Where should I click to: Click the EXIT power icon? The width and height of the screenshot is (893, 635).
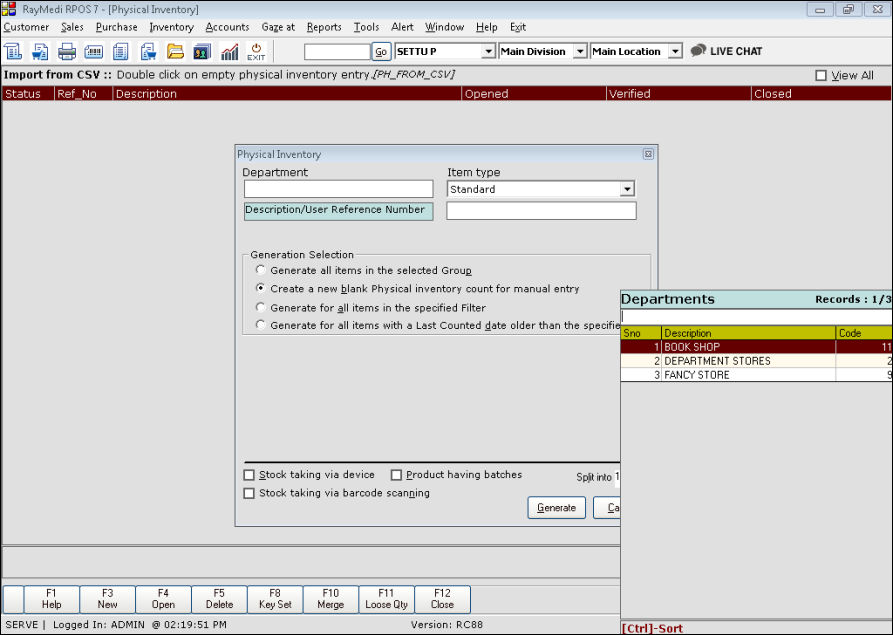tap(256, 52)
